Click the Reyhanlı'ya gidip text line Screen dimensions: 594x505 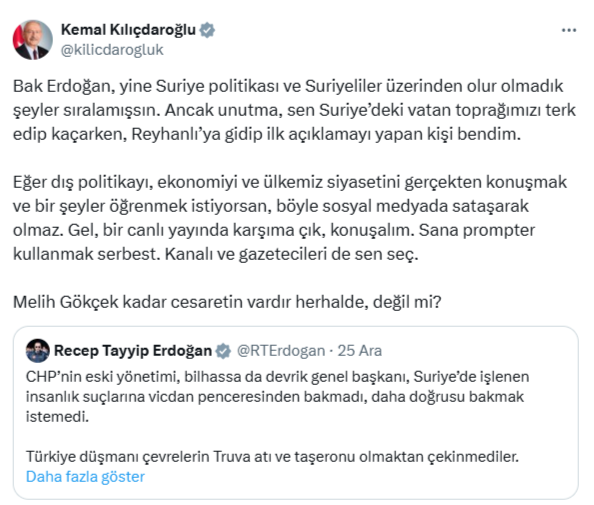(267, 134)
